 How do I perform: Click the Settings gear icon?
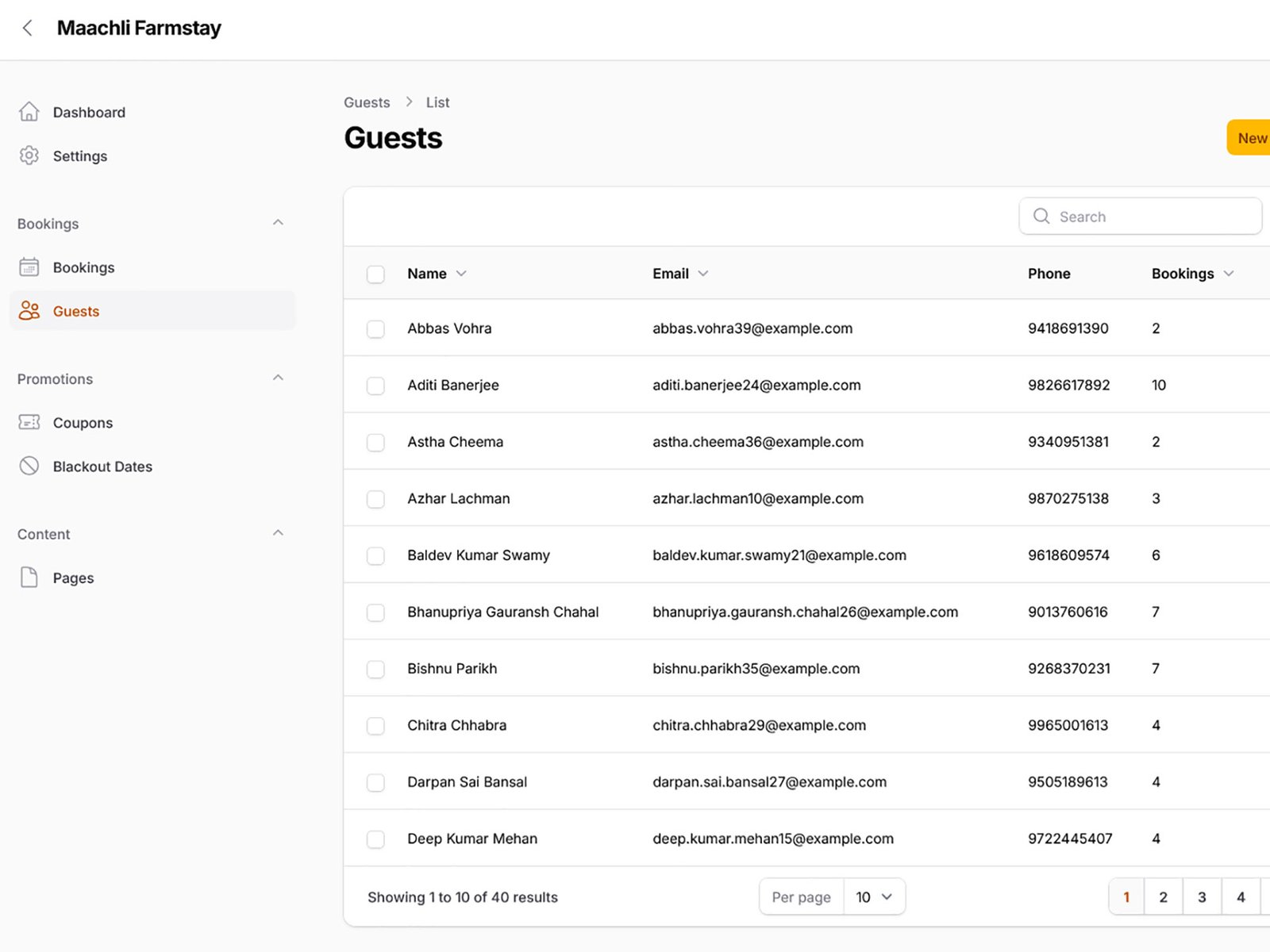click(29, 155)
